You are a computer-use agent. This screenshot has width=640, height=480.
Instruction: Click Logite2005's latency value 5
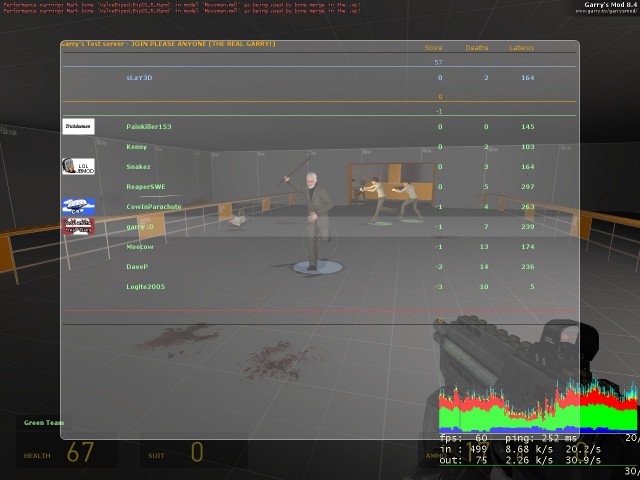point(532,287)
